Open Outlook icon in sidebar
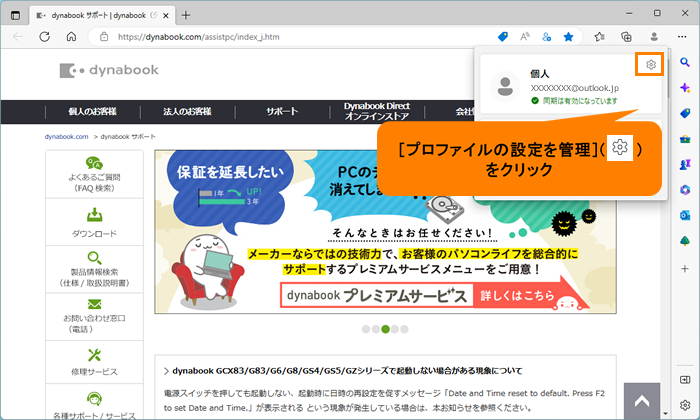The width and height of the screenshot is (700, 420). (x=685, y=216)
